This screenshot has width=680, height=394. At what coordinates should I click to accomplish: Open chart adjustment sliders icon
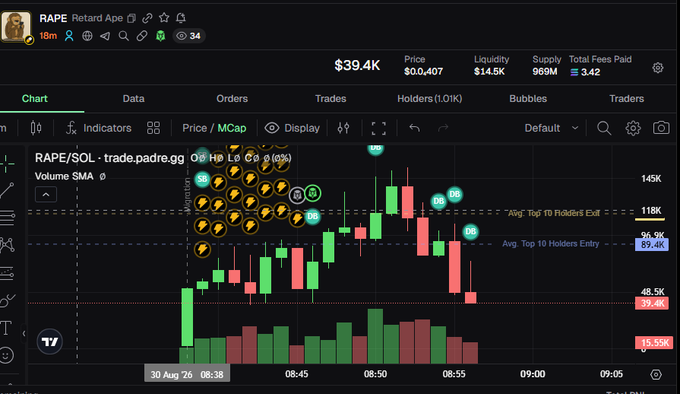(343, 128)
